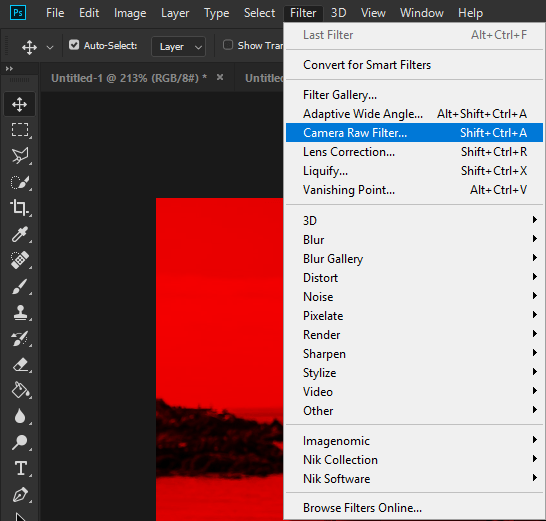Open the Select menu

[259, 13]
